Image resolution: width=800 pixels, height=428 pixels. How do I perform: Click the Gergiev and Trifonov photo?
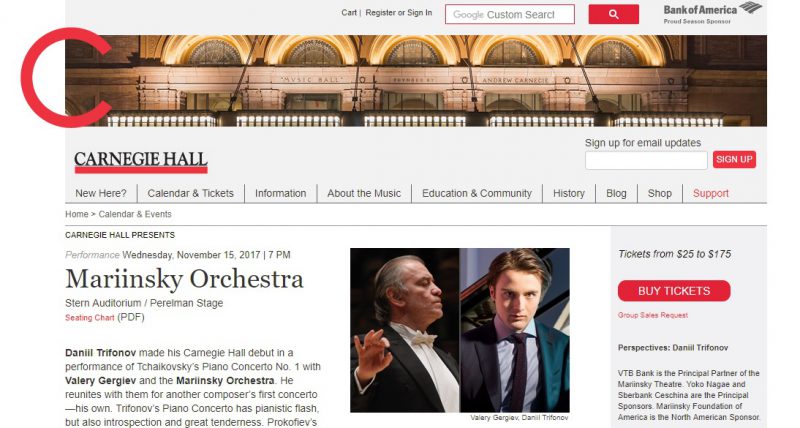[460, 330]
